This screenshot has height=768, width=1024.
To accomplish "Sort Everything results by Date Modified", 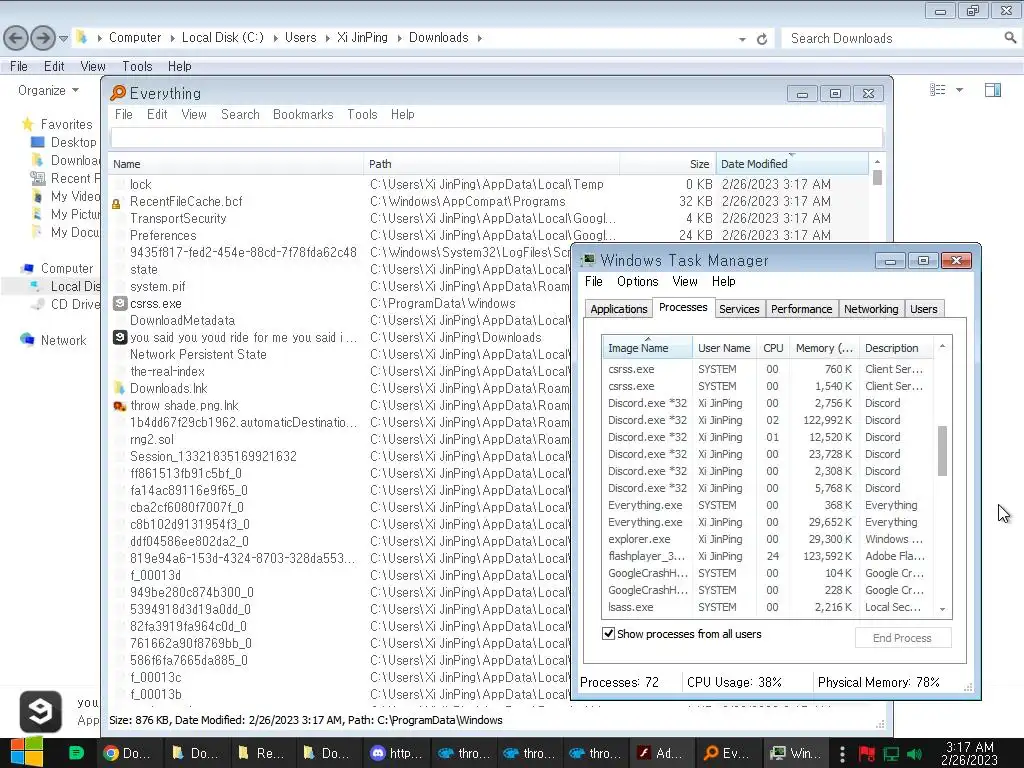I will [x=792, y=164].
